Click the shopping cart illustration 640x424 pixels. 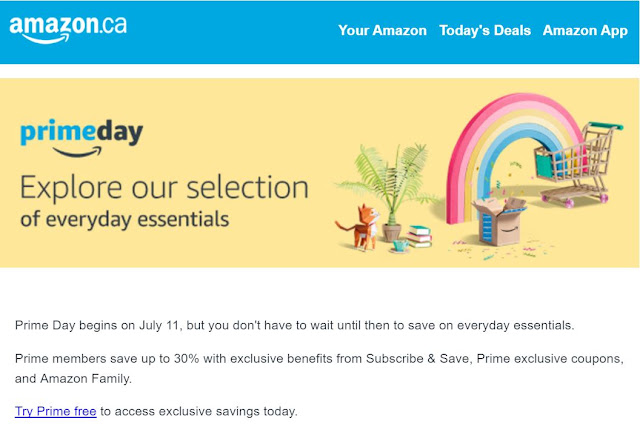click(x=578, y=163)
